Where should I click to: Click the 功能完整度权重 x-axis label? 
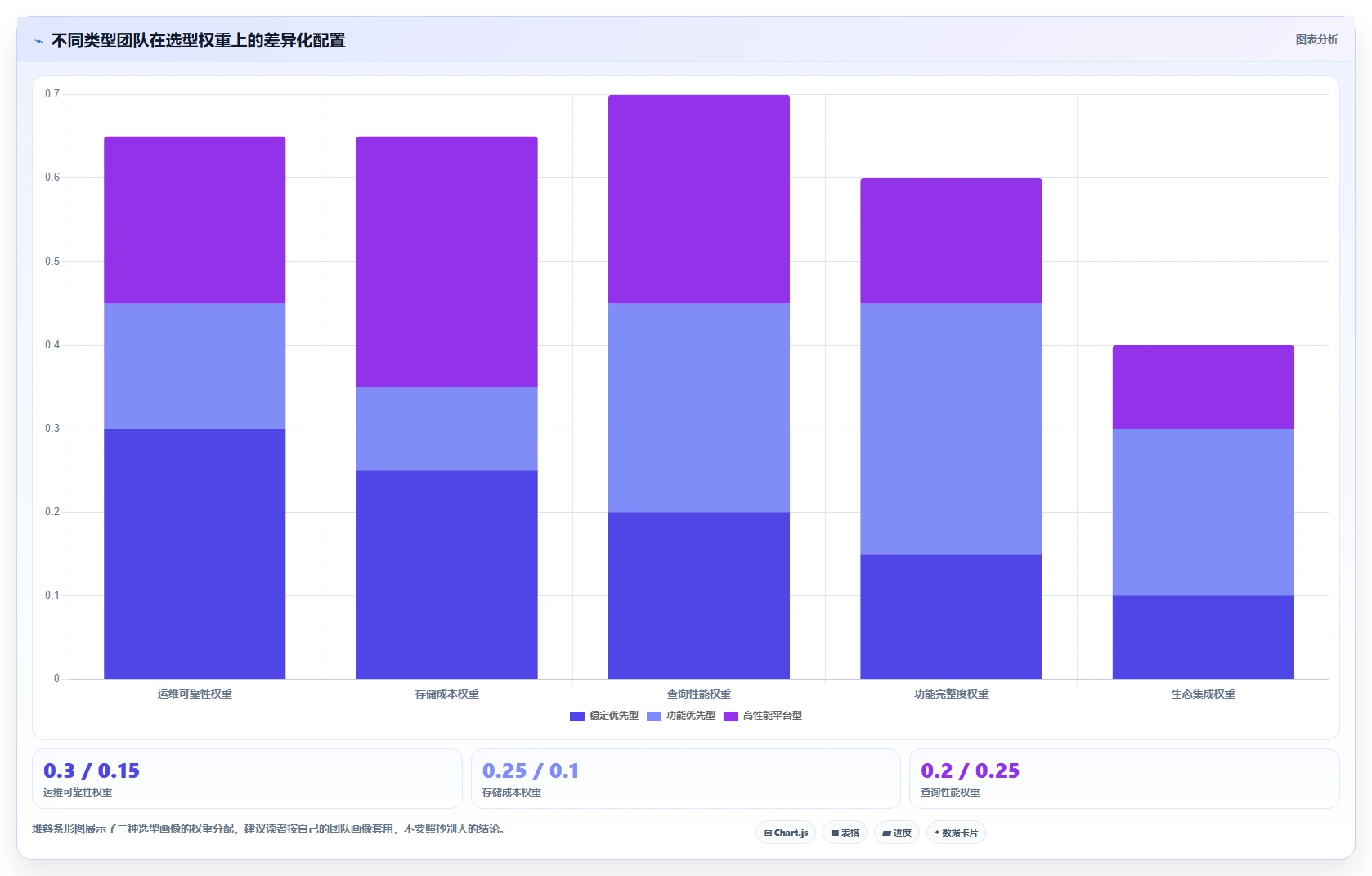pos(951,694)
